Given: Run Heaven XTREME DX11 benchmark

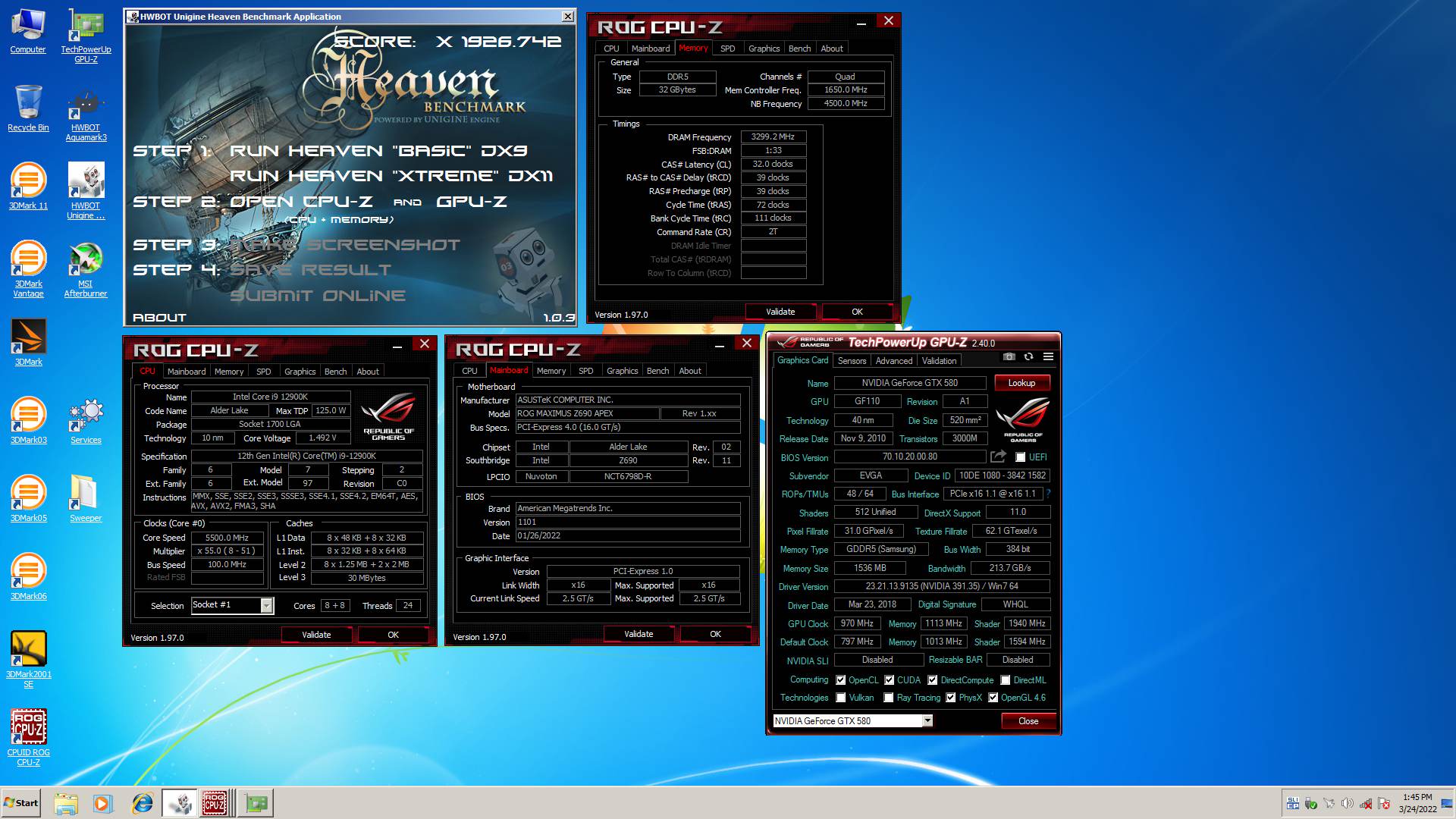Looking at the screenshot, I should click(x=391, y=176).
